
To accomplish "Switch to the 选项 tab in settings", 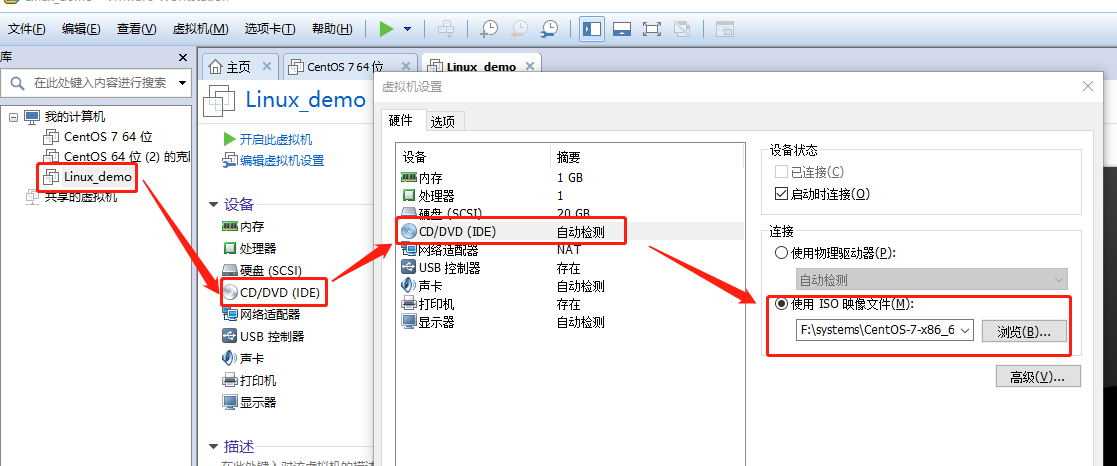I will coord(442,122).
